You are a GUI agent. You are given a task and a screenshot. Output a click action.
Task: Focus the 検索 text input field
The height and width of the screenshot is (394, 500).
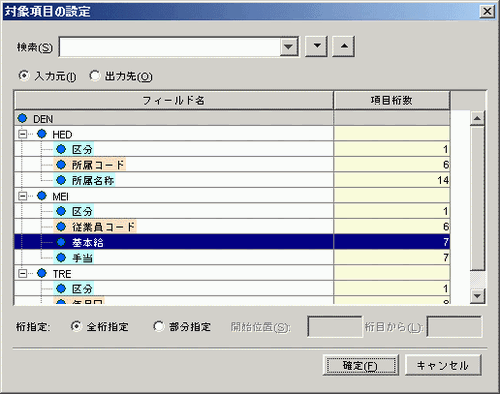coord(170,47)
